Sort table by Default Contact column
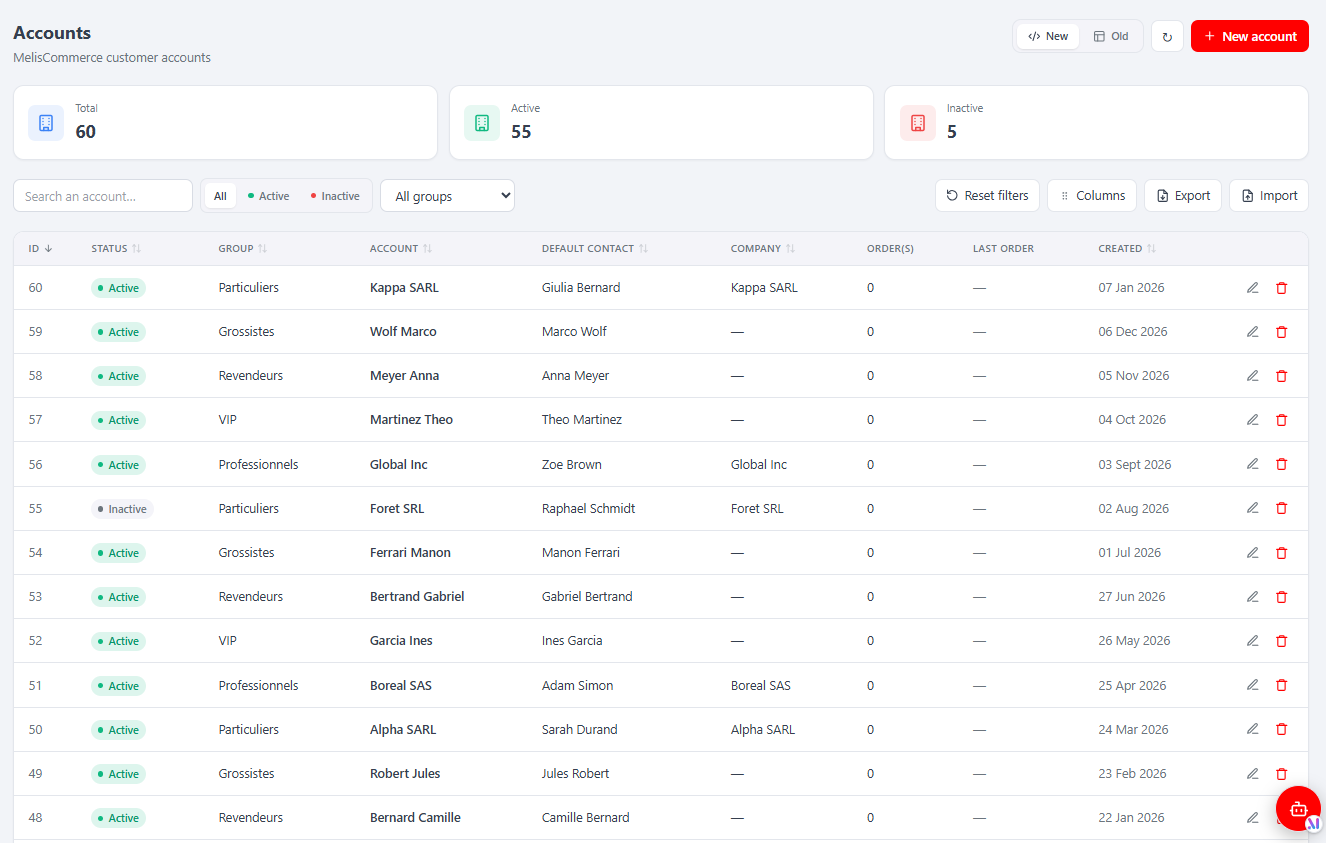Image resolution: width=1326 pixels, height=843 pixels. [595, 248]
